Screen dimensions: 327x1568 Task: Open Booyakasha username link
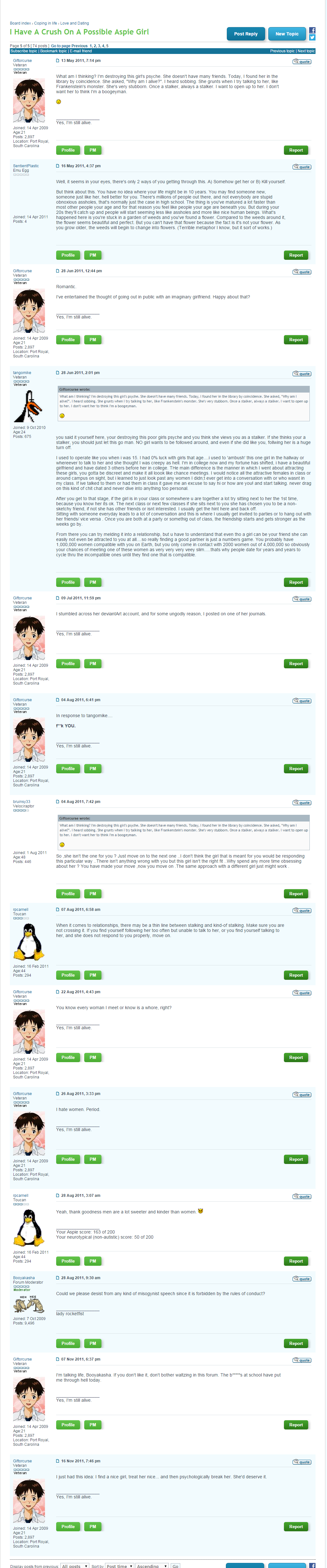tap(24, 1278)
